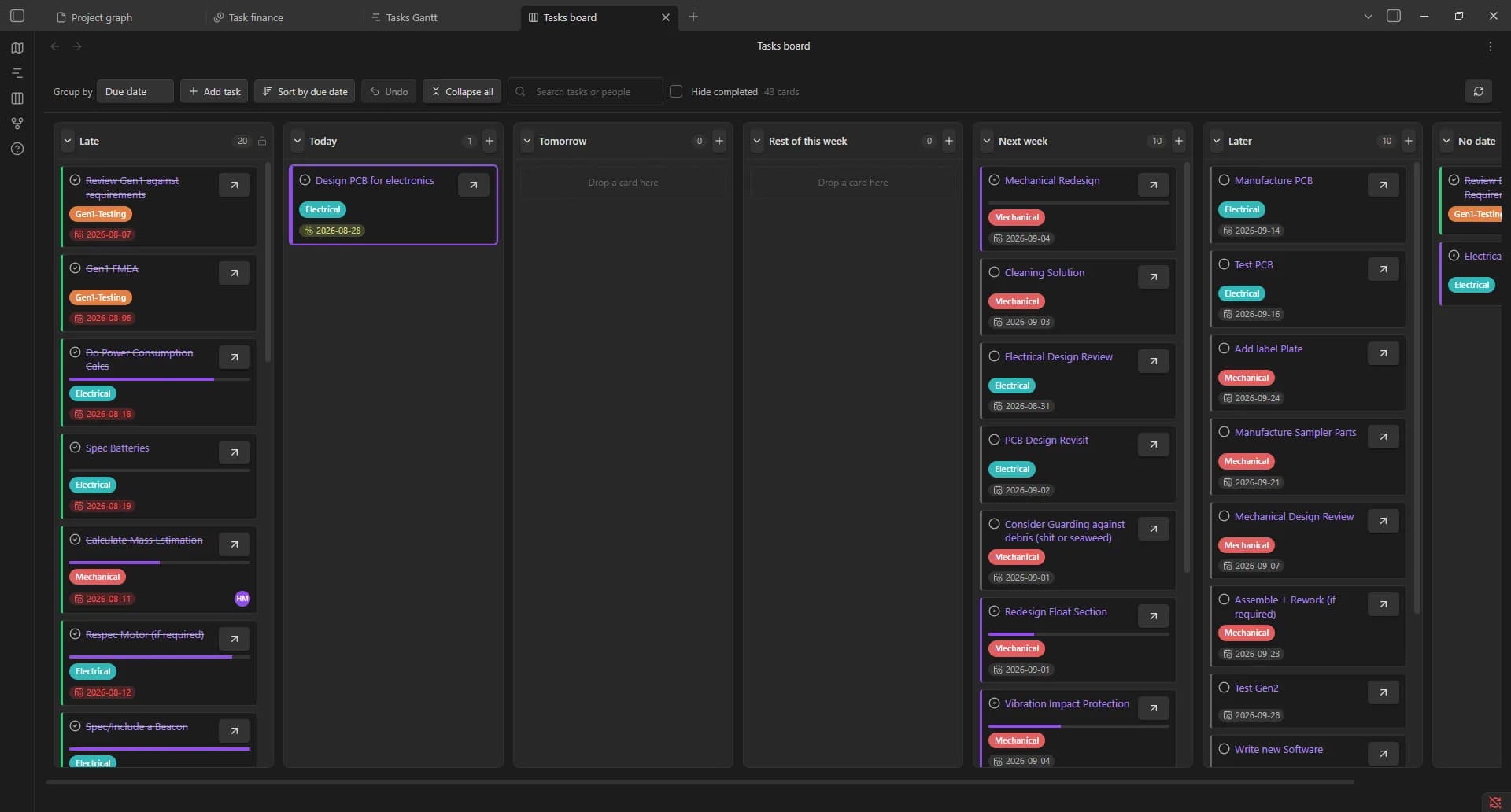
Task: Open the branch graph icon in ribbon
Action: tap(17, 124)
